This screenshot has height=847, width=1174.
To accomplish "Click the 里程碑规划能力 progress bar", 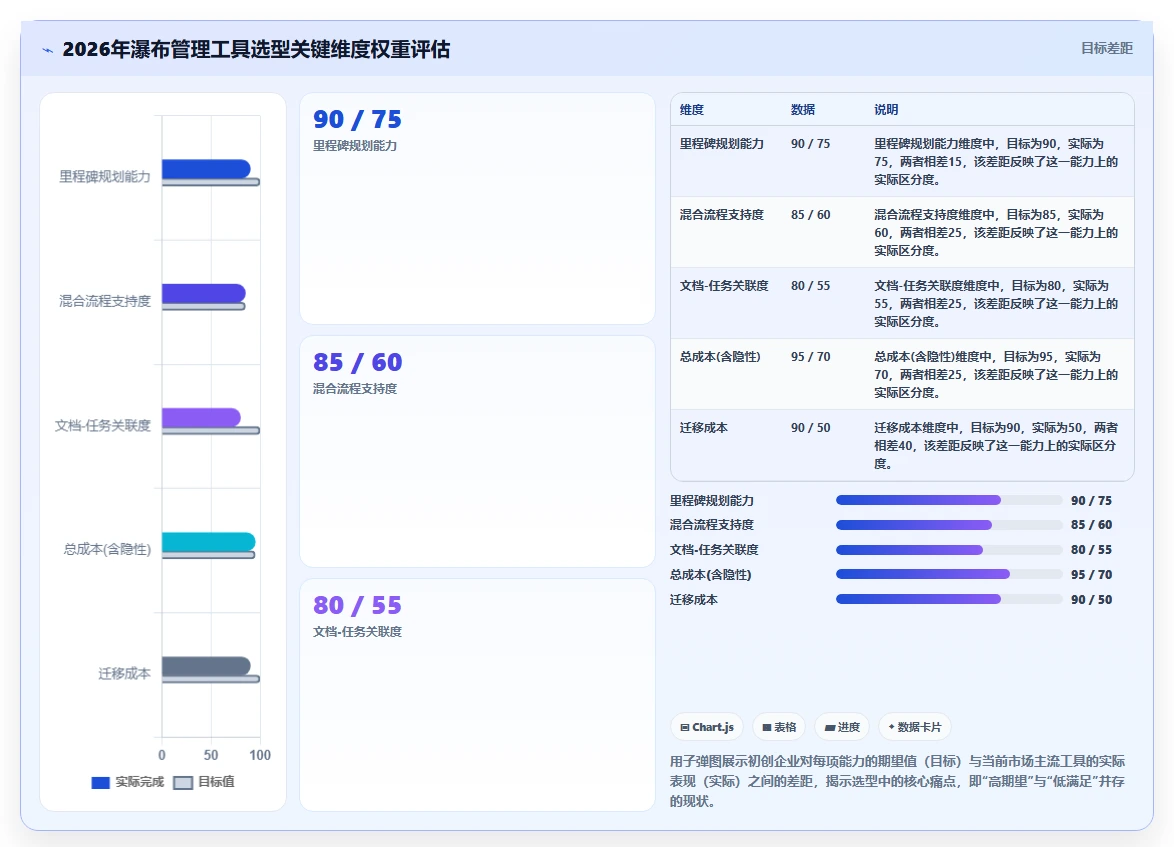I will coord(949,500).
